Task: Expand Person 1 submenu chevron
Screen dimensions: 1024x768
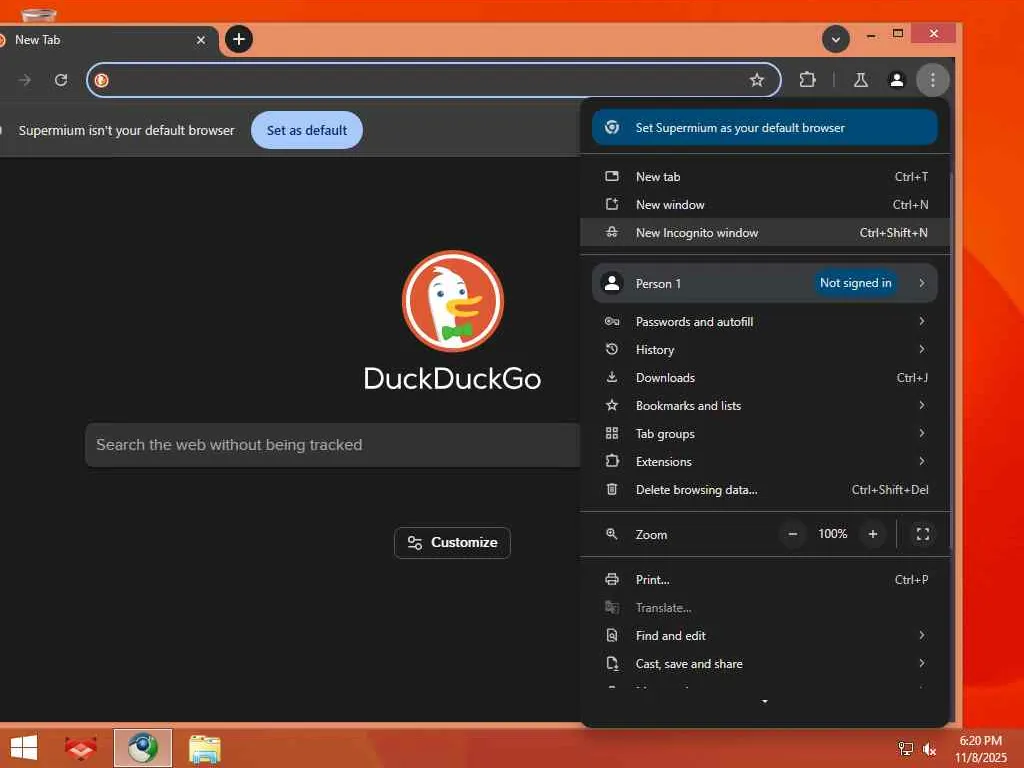Action: [x=921, y=283]
